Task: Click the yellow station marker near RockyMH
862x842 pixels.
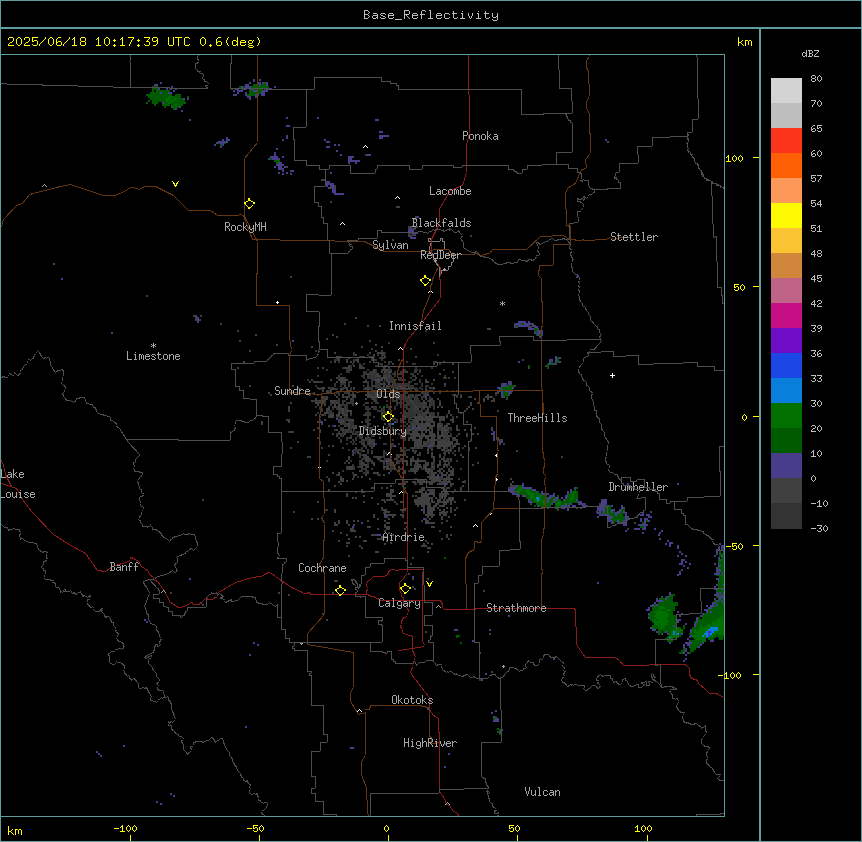Action: tap(250, 204)
